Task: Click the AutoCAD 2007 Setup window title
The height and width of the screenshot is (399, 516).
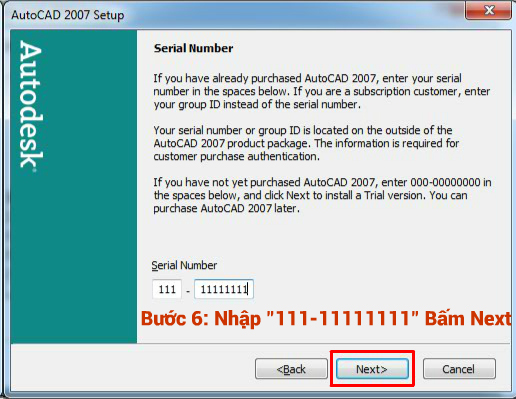Action: click(x=68, y=15)
